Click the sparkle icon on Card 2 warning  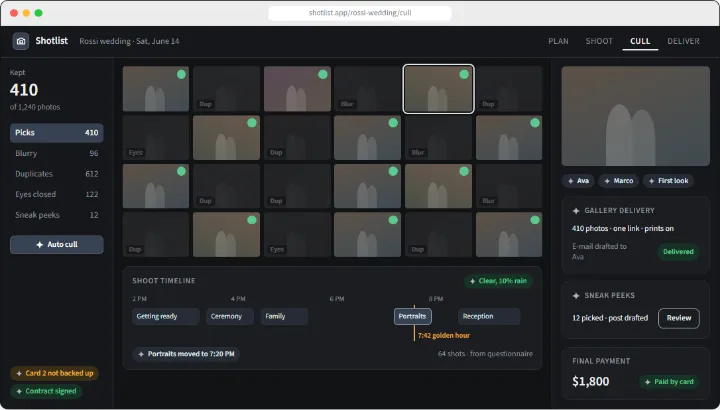19,373
